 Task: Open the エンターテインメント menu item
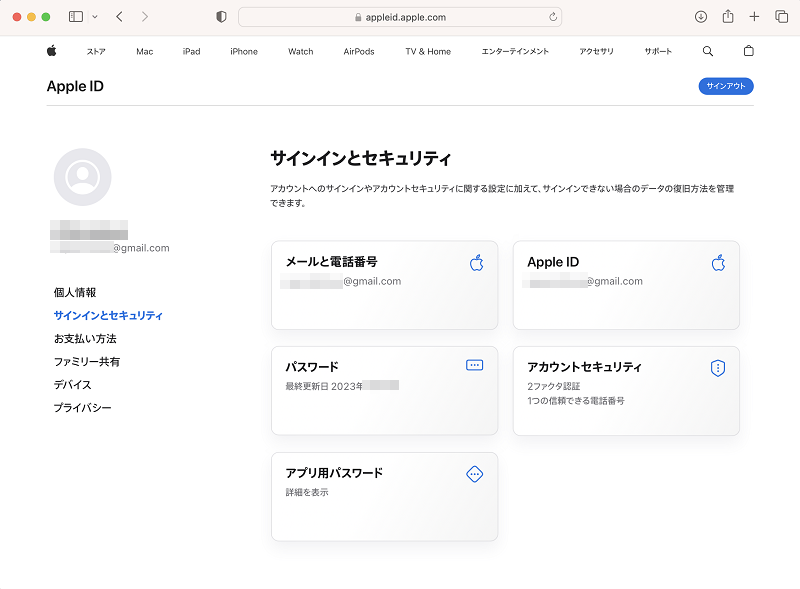[515, 52]
